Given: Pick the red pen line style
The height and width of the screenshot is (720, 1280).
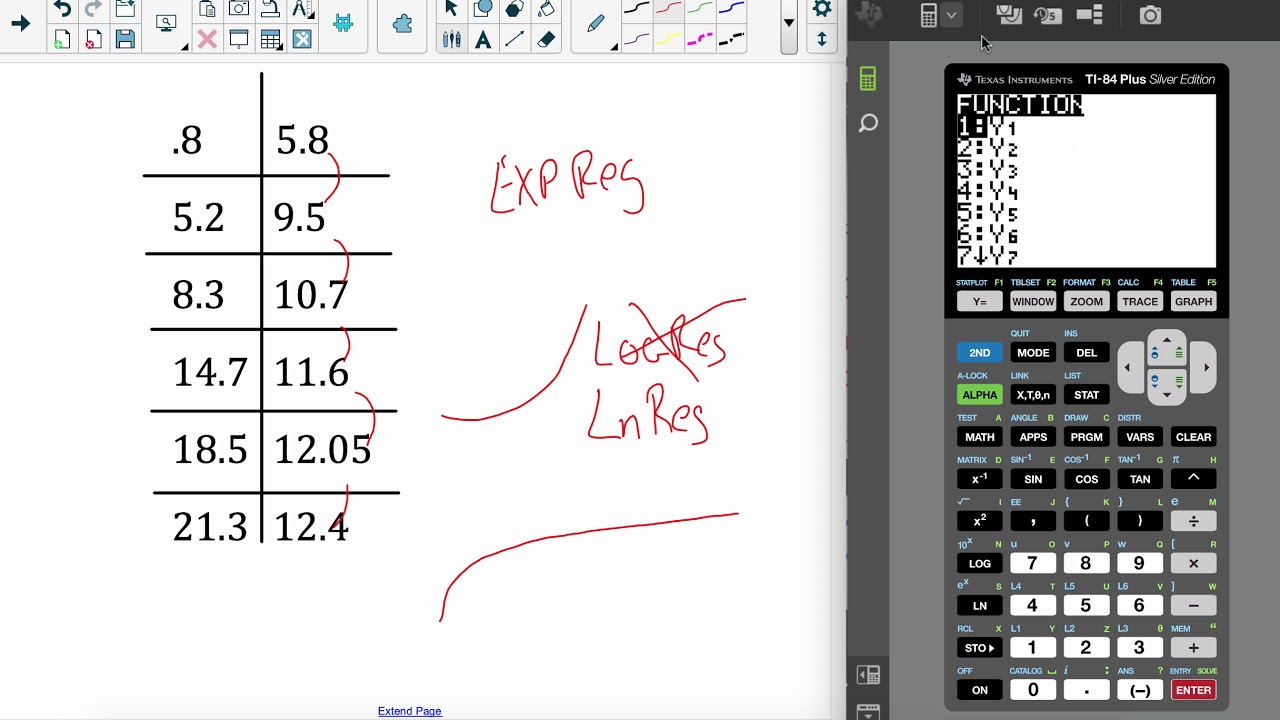Looking at the screenshot, I should pos(668,10).
